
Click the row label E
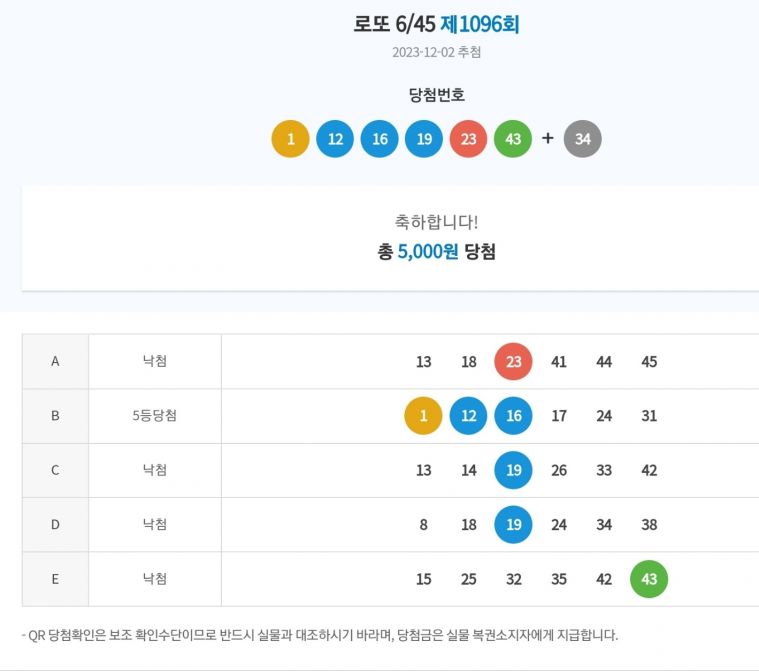pyautogui.click(x=55, y=579)
